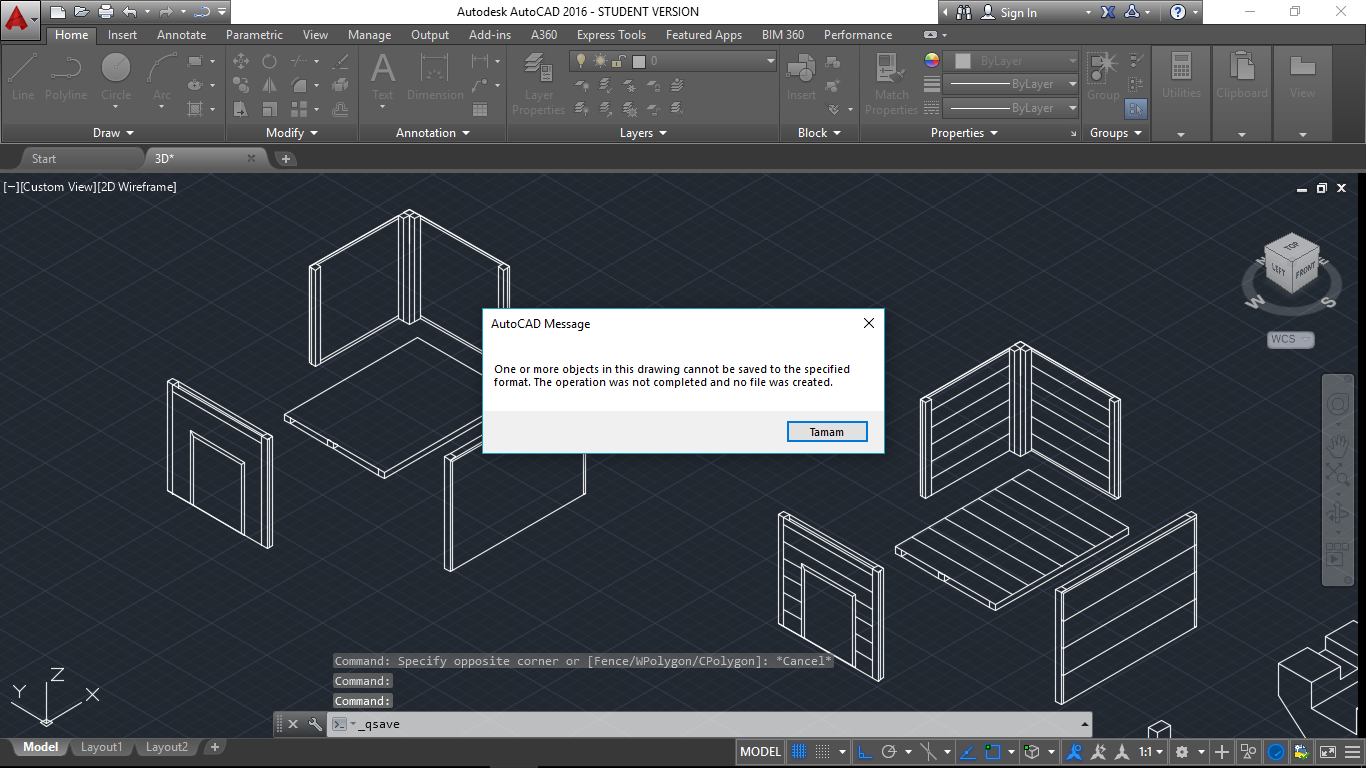Image resolution: width=1366 pixels, height=768 pixels.
Task: Select the Polyline tool
Action: coord(66,77)
